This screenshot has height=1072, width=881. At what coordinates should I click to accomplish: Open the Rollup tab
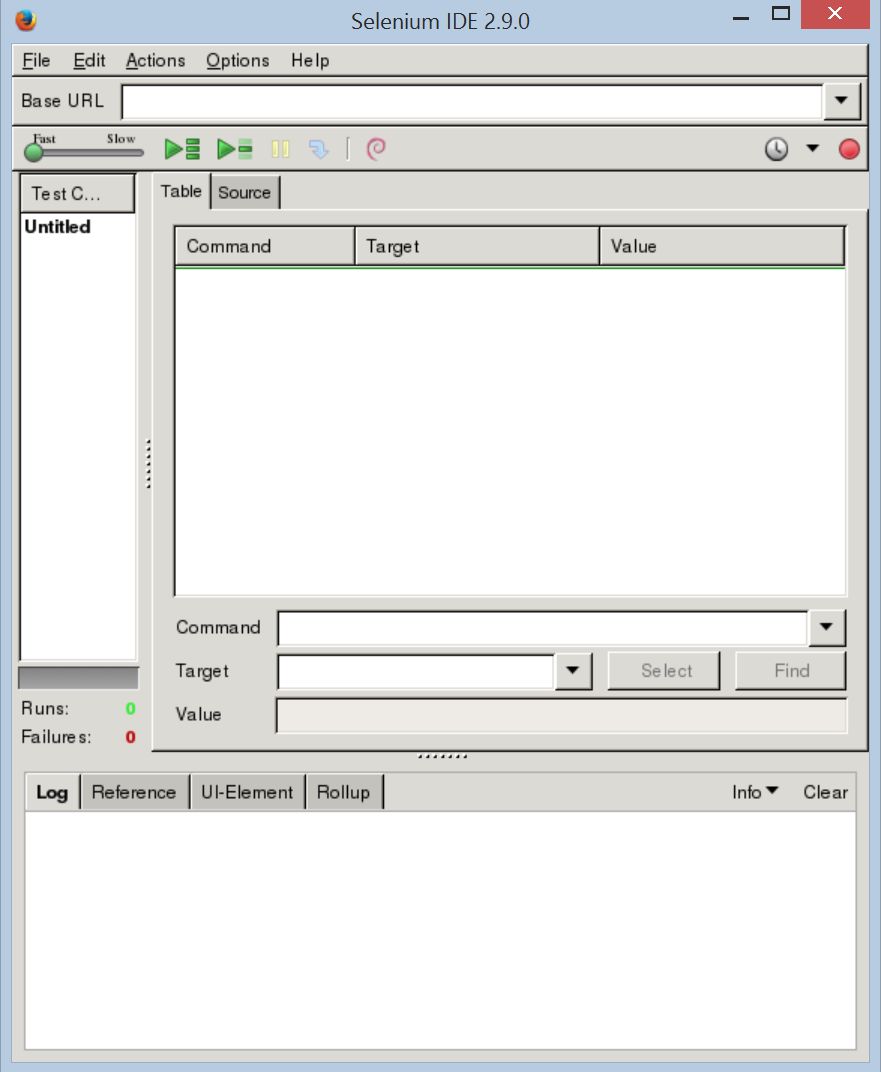pyautogui.click(x=343, y=792)
